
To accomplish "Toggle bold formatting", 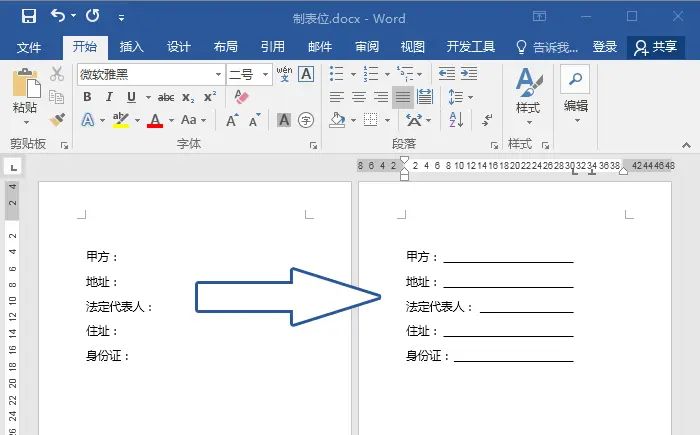I will coord(88,97).
